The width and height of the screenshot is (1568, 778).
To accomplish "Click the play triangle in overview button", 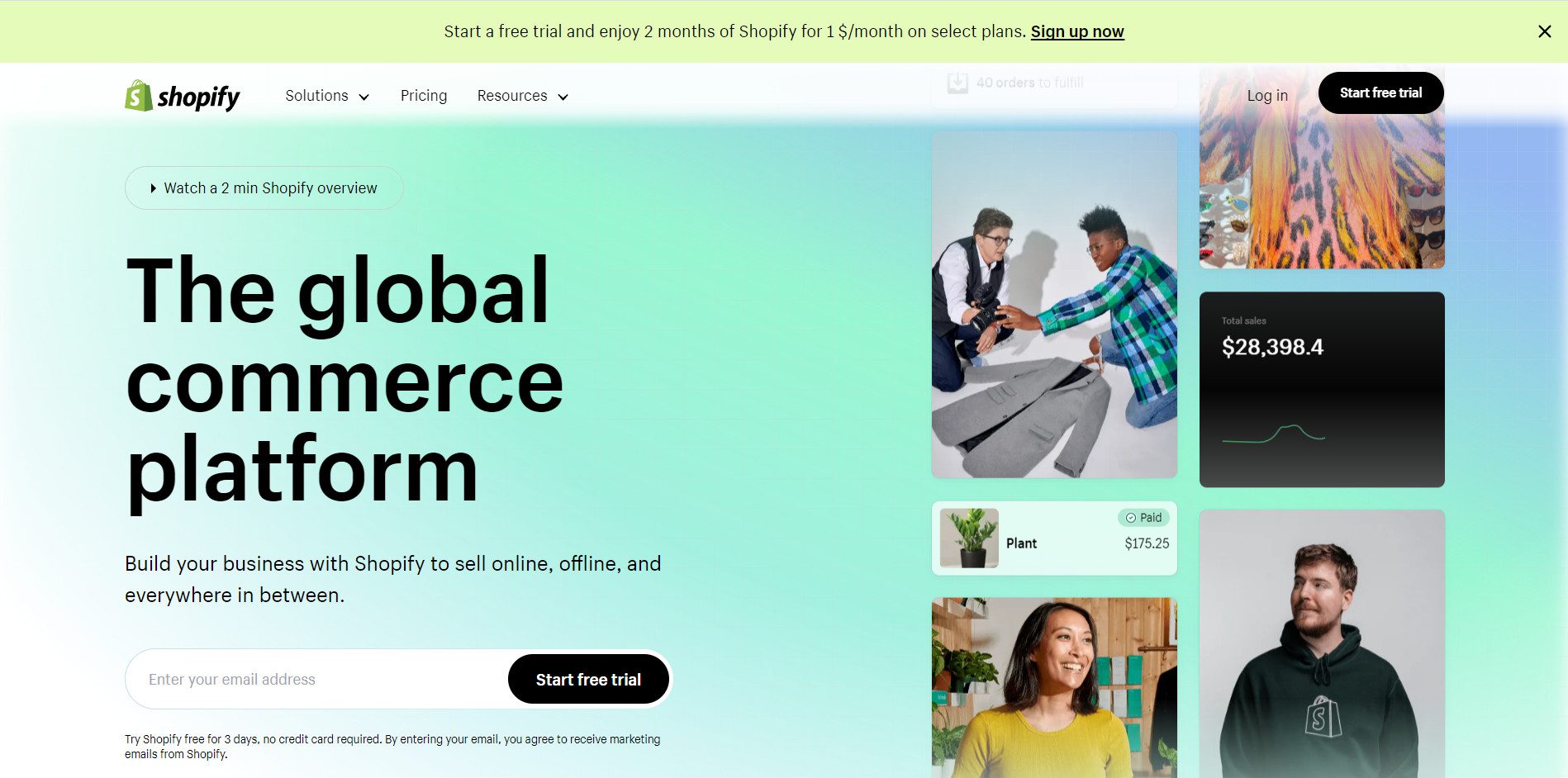I will point(153,188).
